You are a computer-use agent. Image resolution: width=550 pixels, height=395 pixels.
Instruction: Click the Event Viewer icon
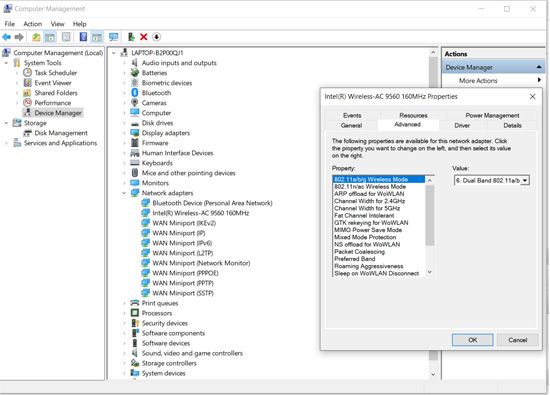pyautogui.click(x=27, y=83)
